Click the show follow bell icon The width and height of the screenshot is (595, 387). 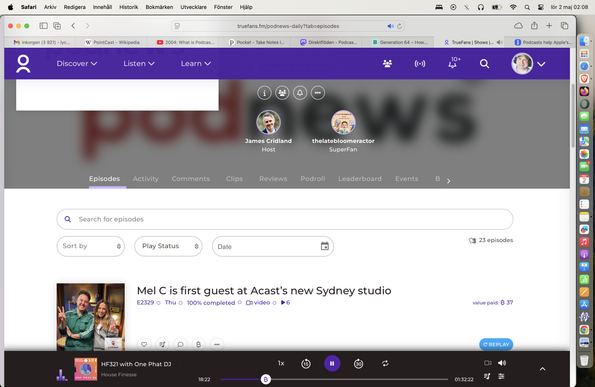click(x=300, y=93)
